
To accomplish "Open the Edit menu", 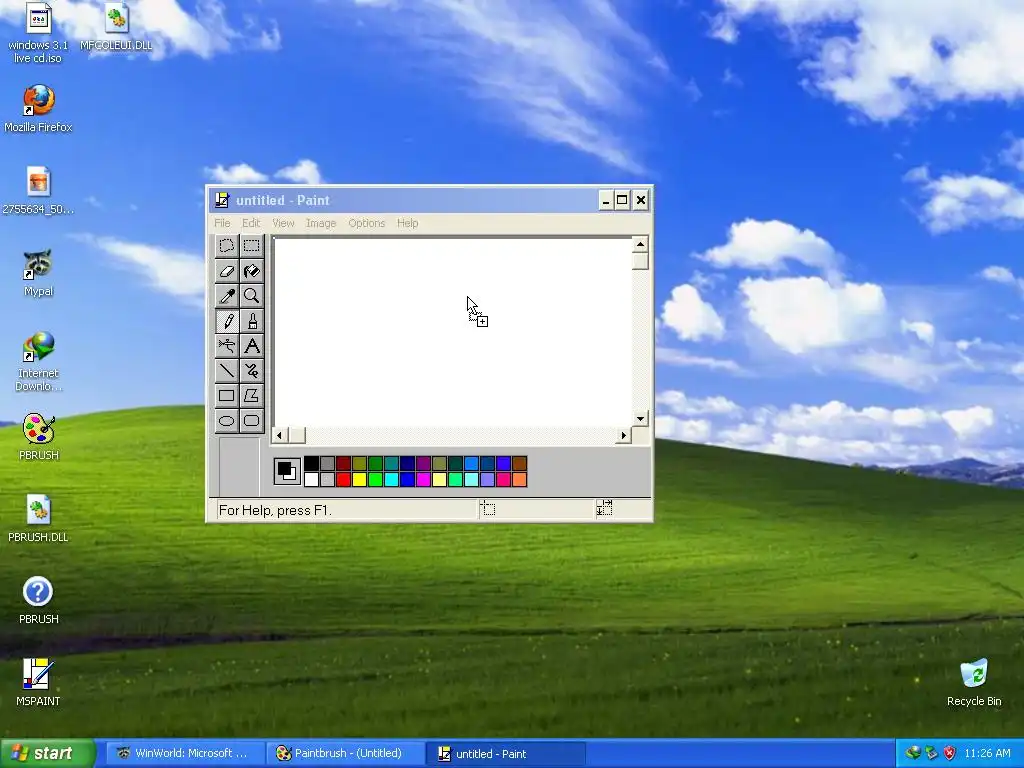I will click(x=251, y=223).
